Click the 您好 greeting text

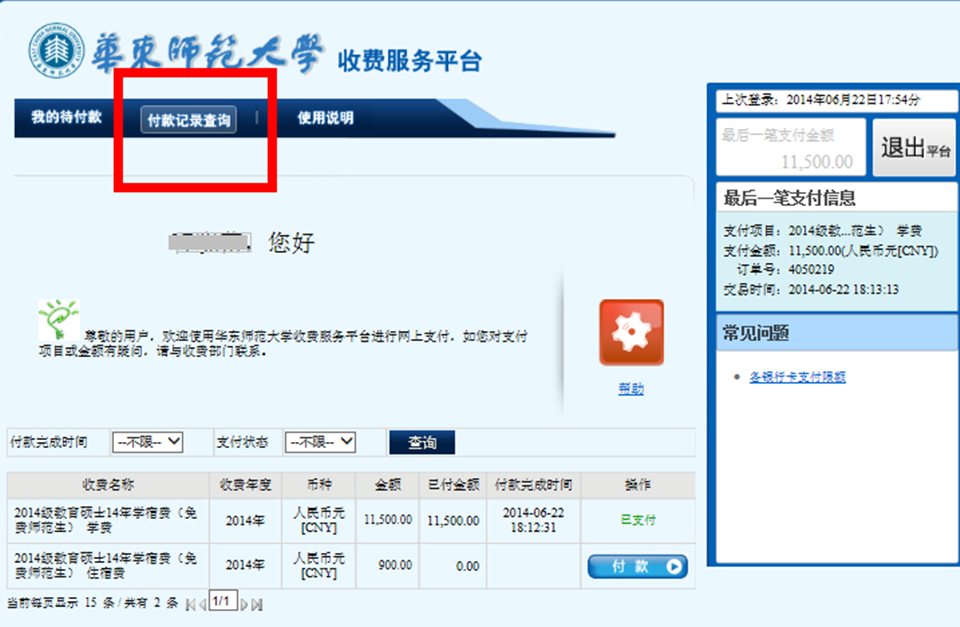pyautogui.click(x=291, y=242)
